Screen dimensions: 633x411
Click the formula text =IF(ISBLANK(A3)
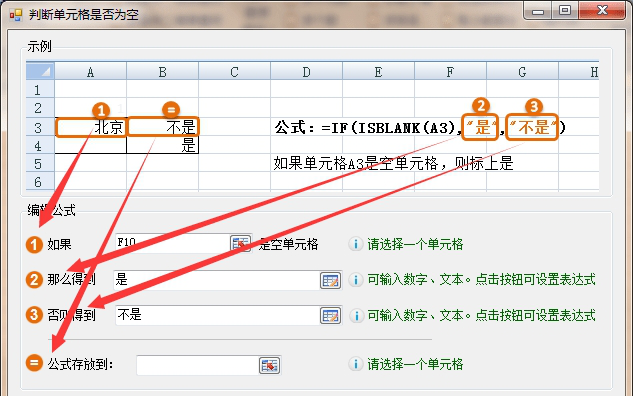(x=390, y=128)
